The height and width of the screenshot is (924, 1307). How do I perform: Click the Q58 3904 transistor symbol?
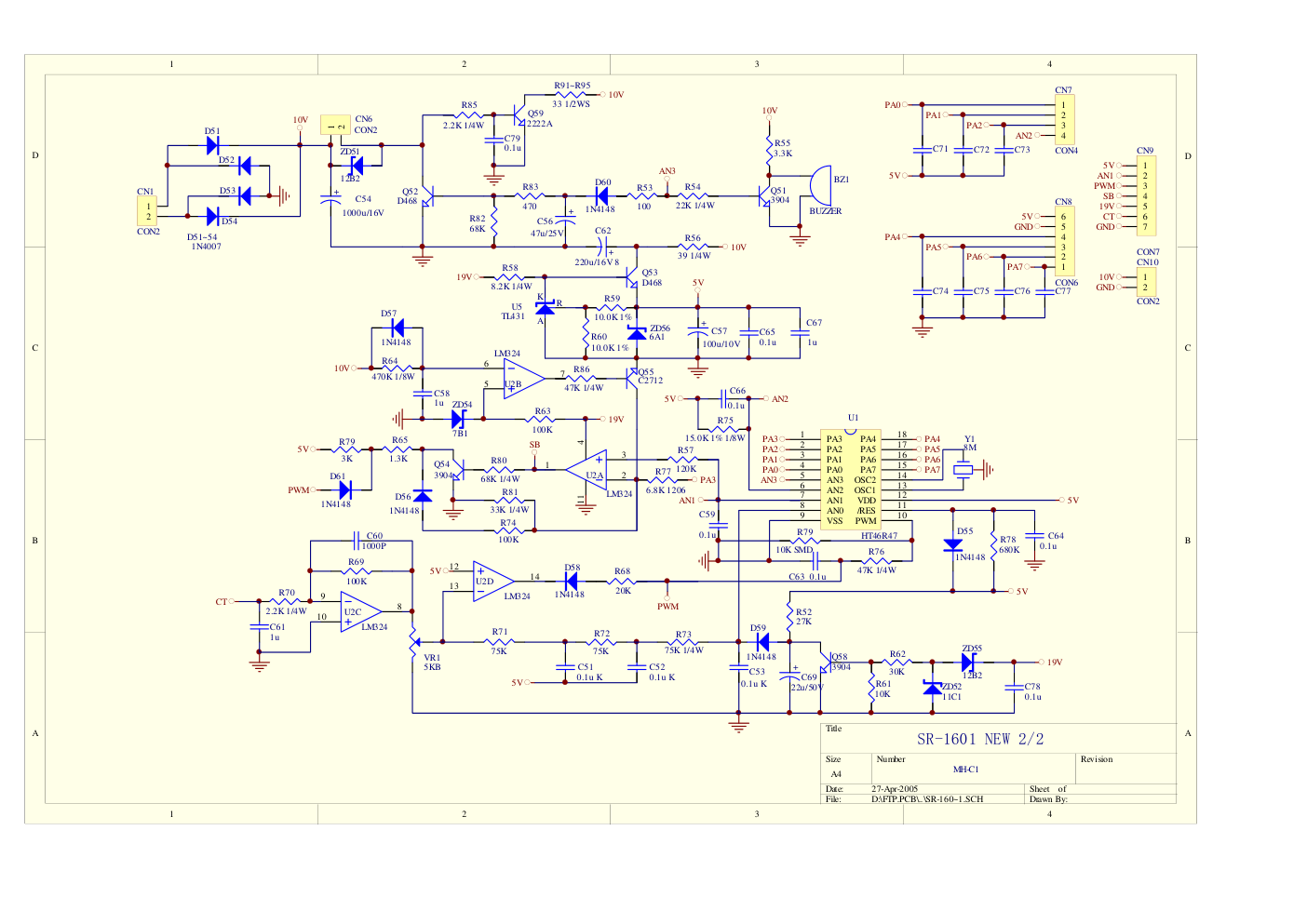(825, 661)
